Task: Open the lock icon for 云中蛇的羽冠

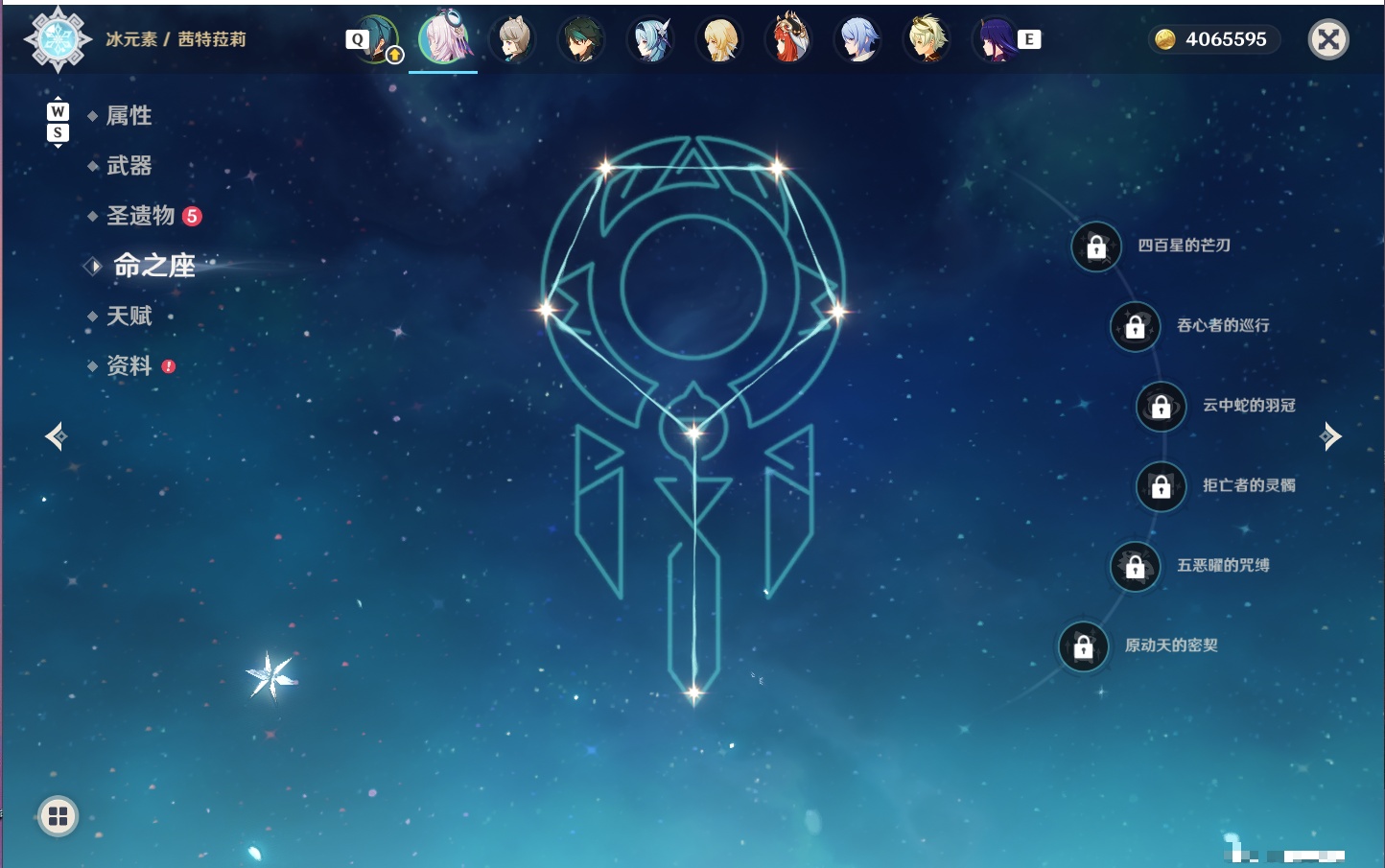Action: [x=1162, y=406]
